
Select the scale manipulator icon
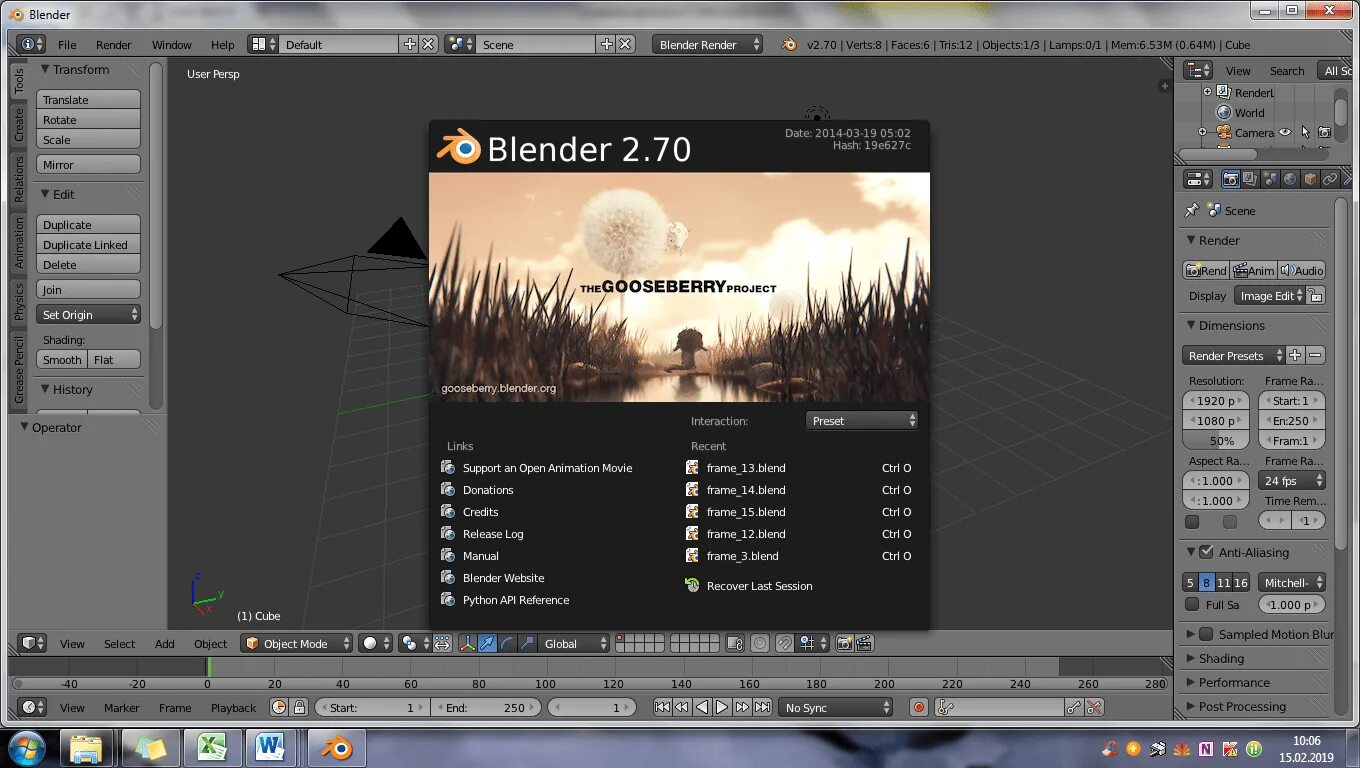coord(526,643)
